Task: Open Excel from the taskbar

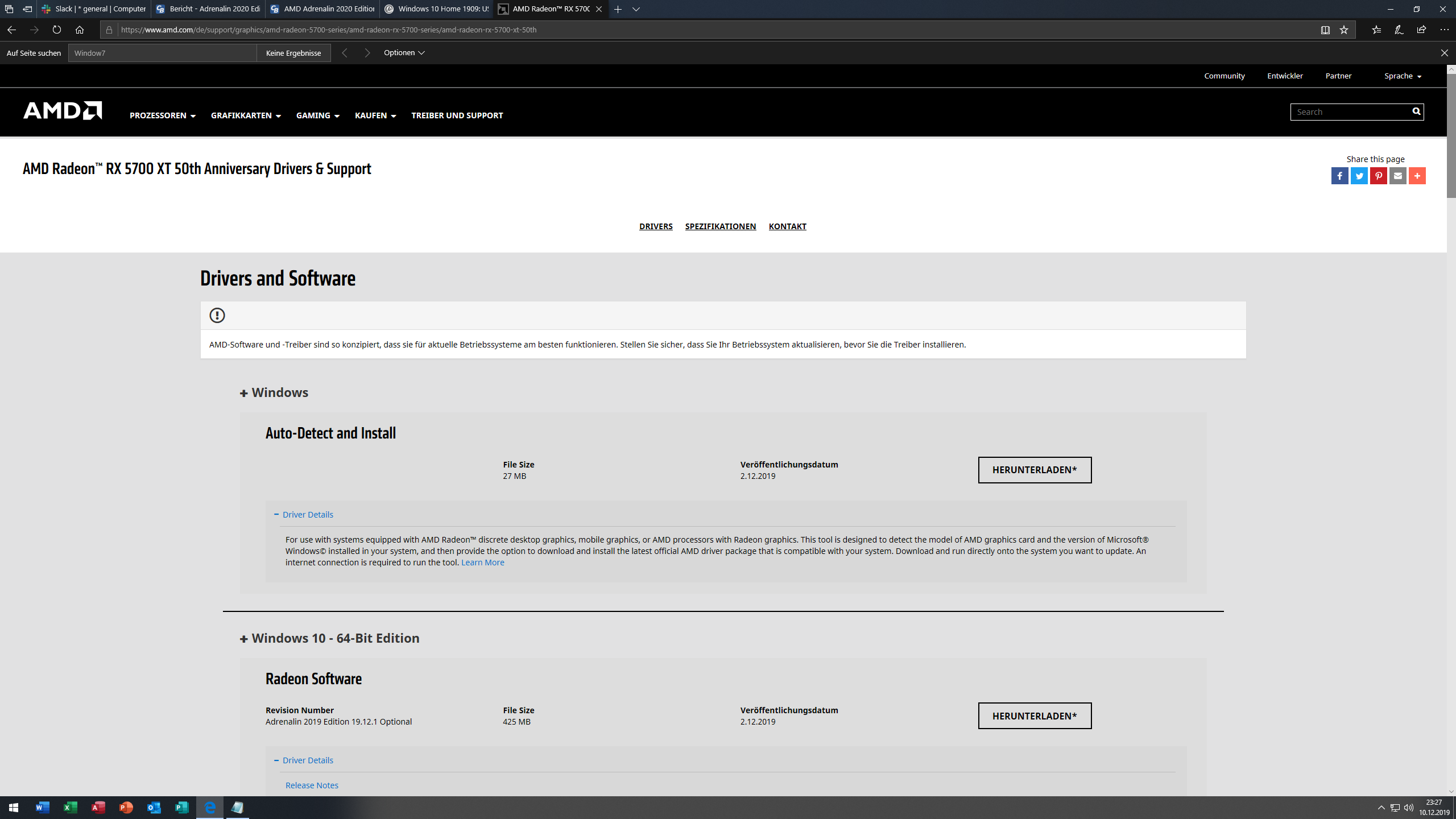Action: (x=70, y=808)
